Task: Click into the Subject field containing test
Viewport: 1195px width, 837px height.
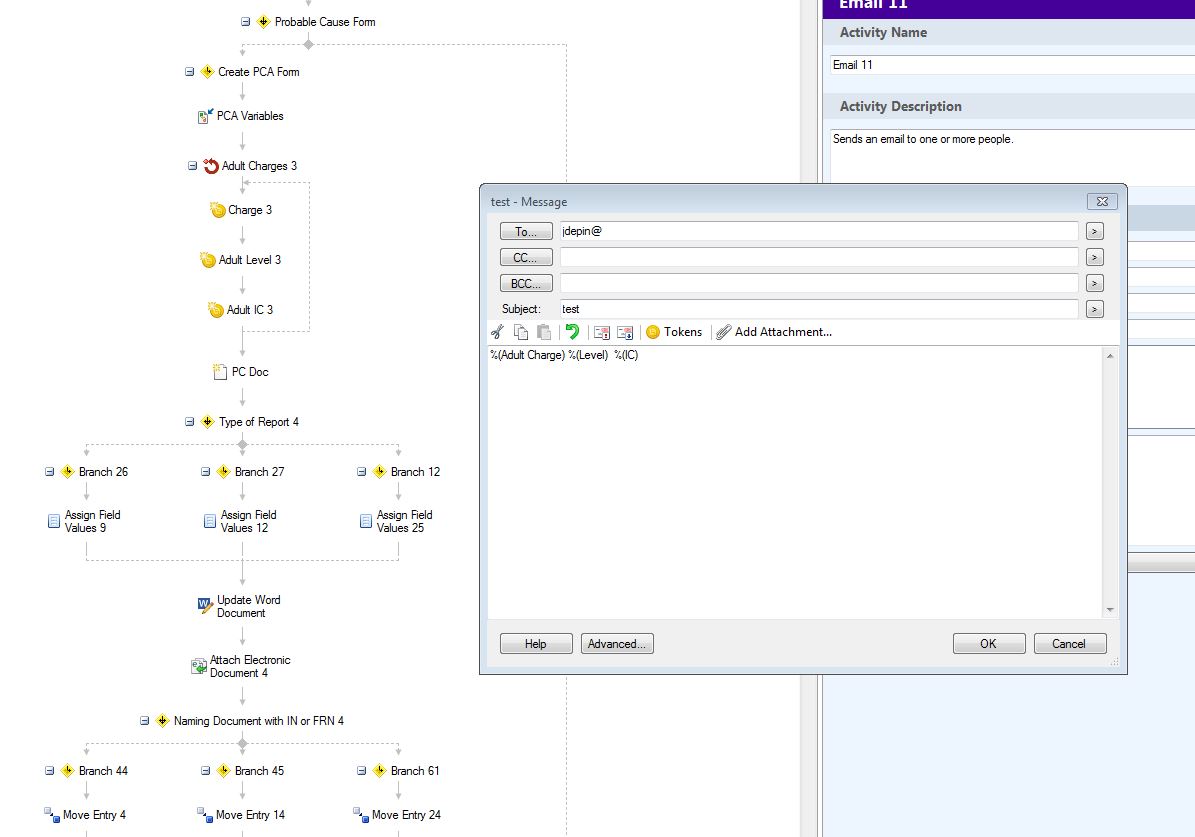Action: (x=819, y=309)
